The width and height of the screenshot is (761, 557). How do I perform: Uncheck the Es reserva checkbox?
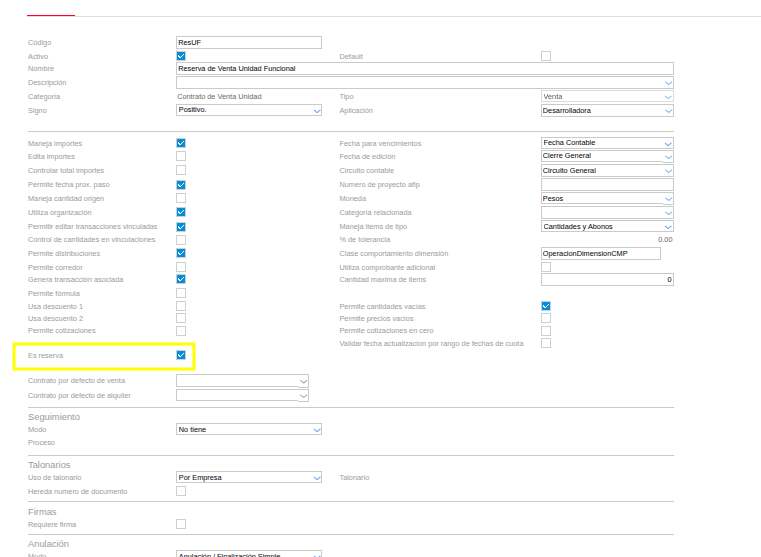click(181, 355)
